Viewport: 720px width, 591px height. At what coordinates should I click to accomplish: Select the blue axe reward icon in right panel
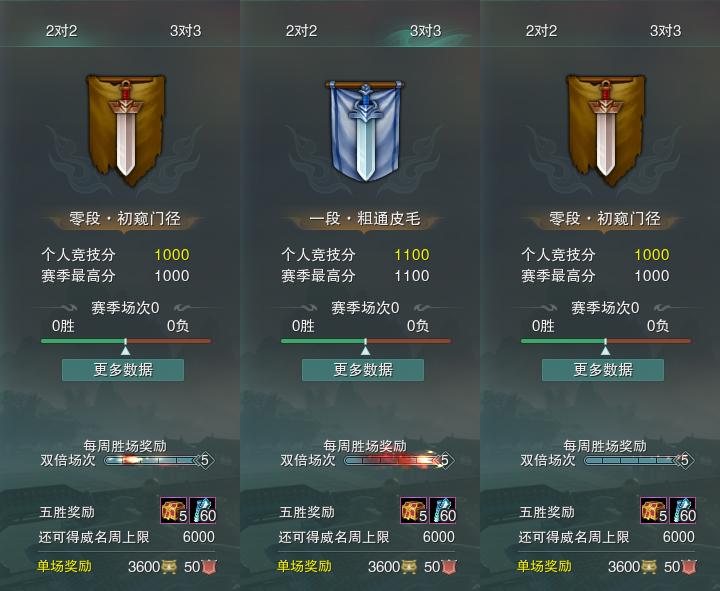tap(683, 510)
